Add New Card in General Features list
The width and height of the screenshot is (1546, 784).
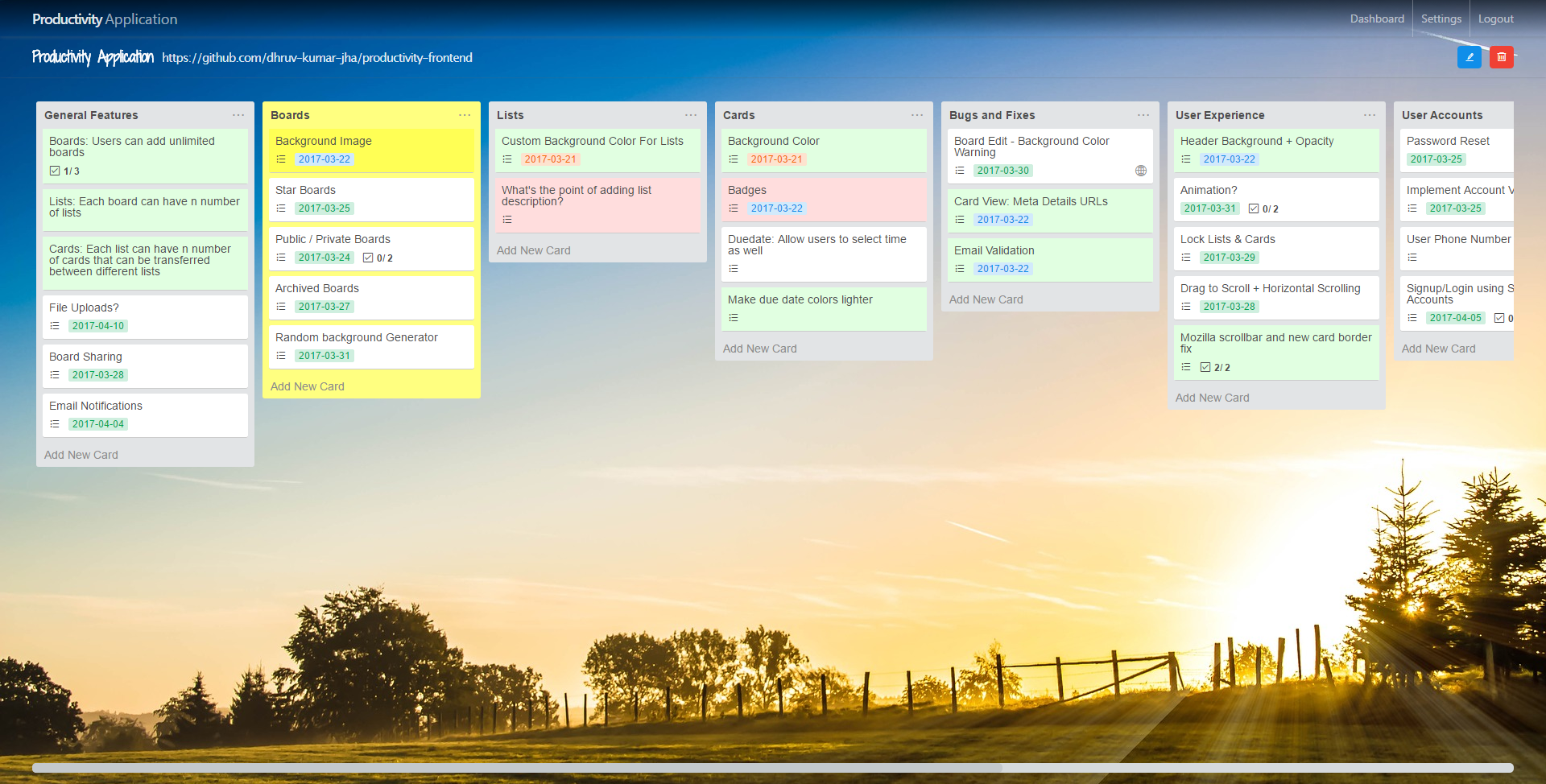click(x=81, y=455)
